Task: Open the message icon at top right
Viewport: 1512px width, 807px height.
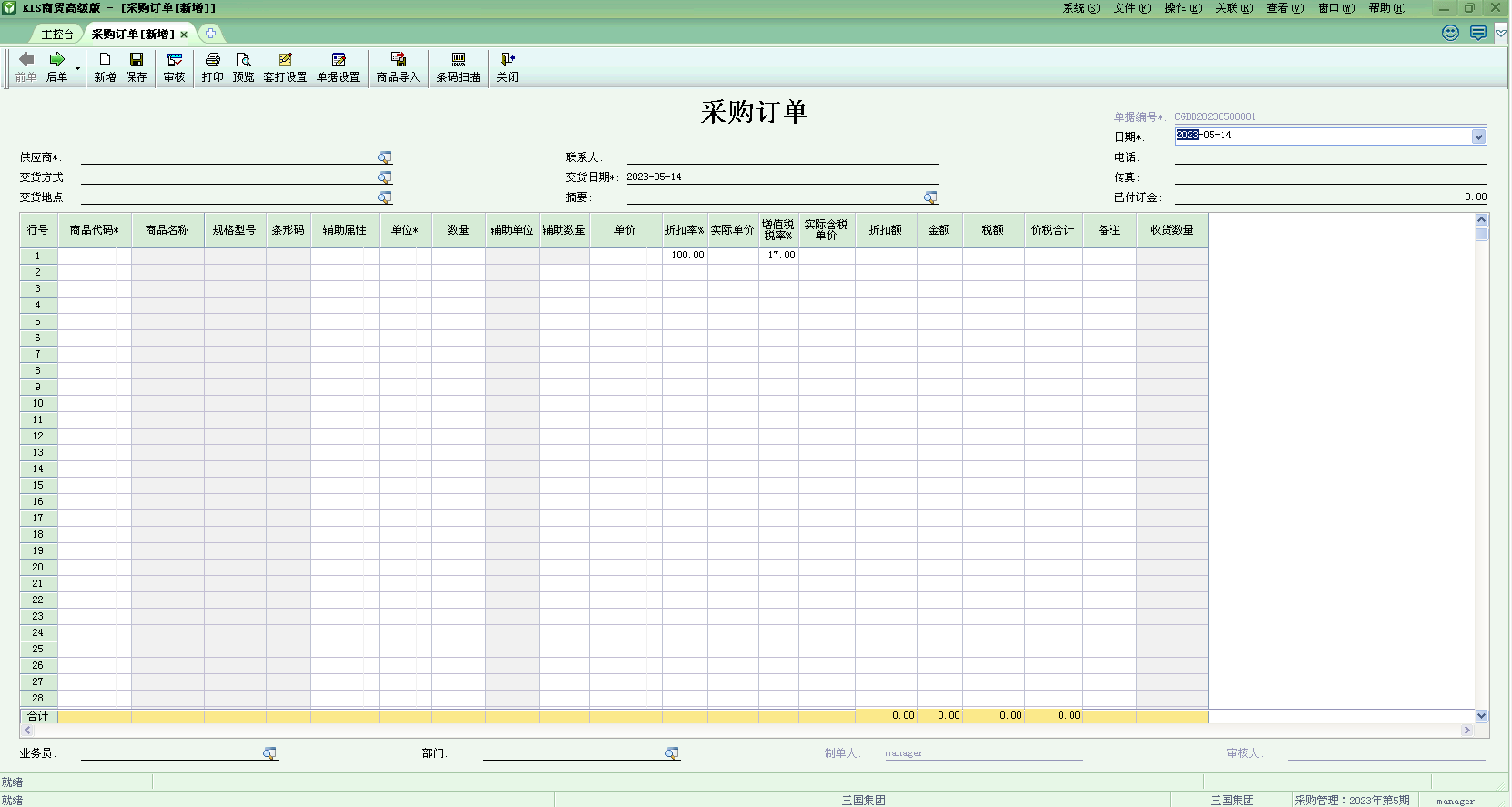Action: coord(1478,33)
